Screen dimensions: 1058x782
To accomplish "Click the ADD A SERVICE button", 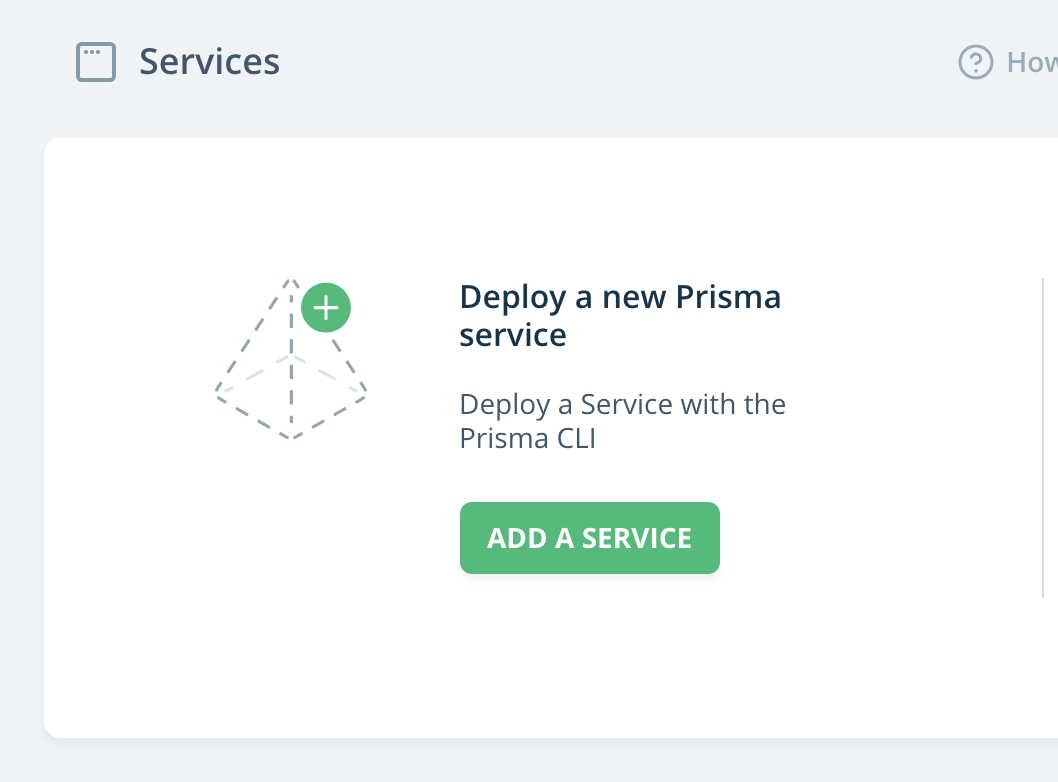I will tap(590, 538).
